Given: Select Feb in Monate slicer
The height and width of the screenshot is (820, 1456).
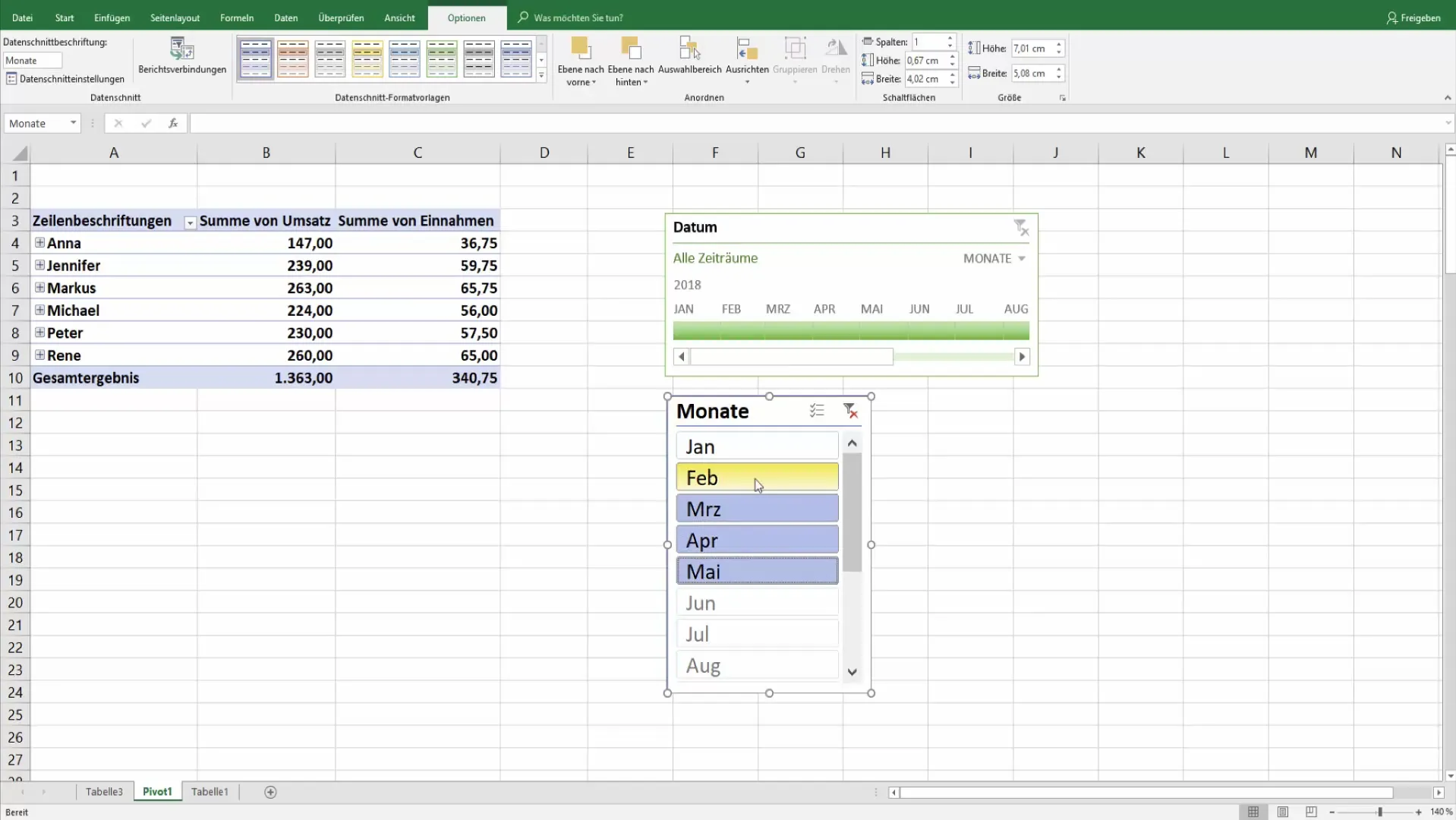Looking at the screenshot, I should 757,478.
